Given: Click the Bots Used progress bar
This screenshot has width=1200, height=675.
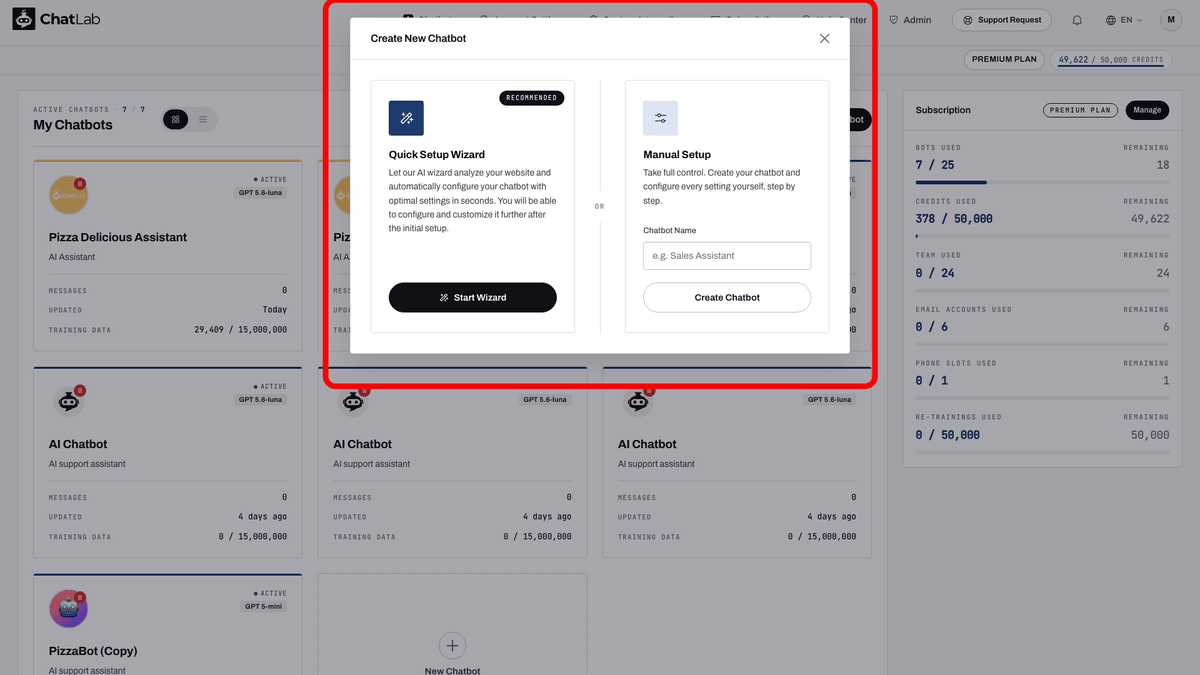Looking at the screenshot, I should (1042, 182).
